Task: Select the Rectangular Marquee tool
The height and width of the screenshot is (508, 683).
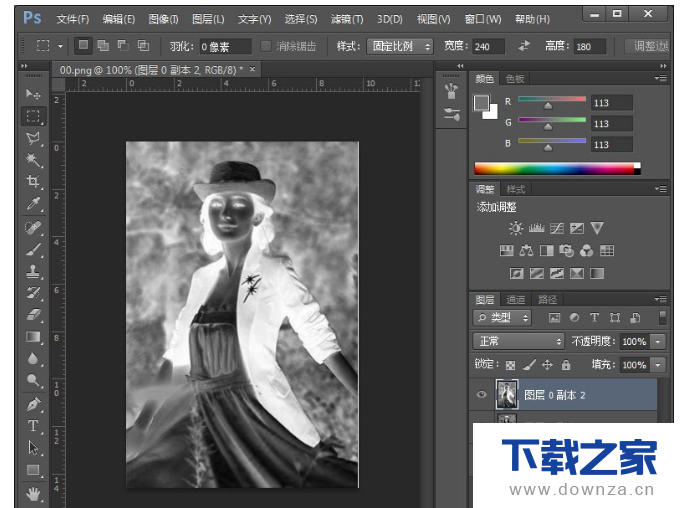Action: (33, 116)
